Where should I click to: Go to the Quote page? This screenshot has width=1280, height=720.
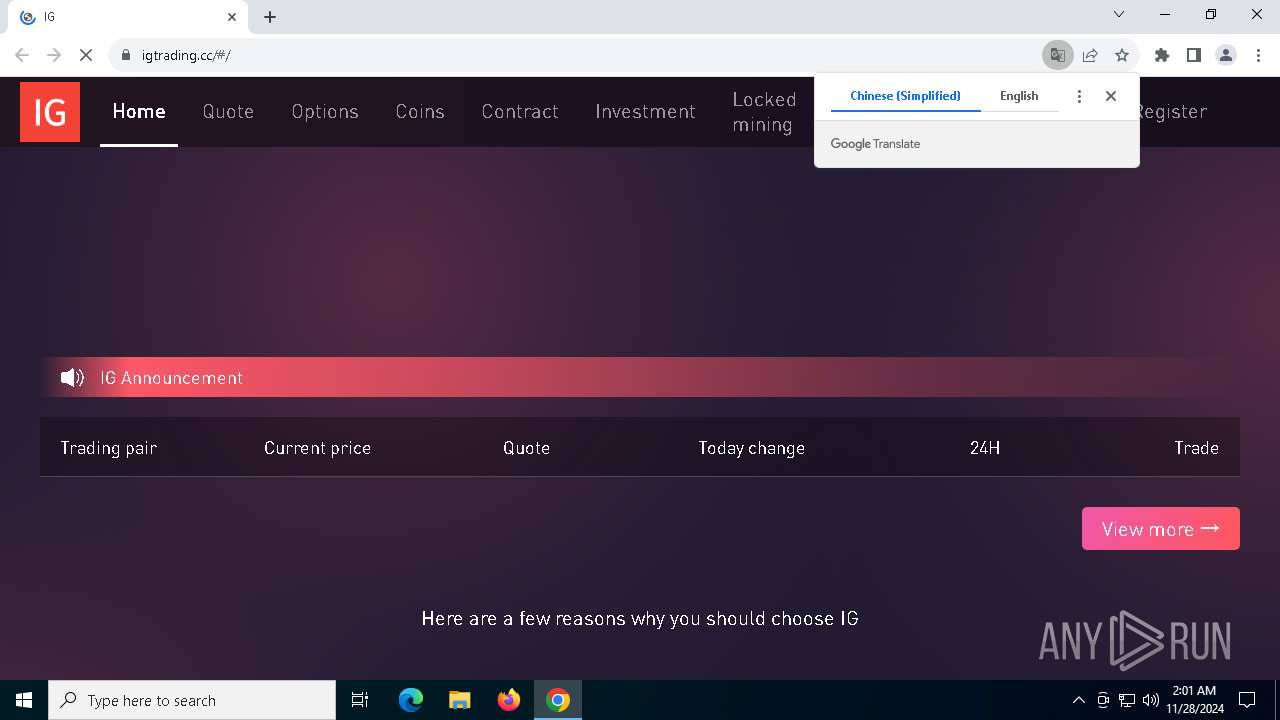coord(228,111)
